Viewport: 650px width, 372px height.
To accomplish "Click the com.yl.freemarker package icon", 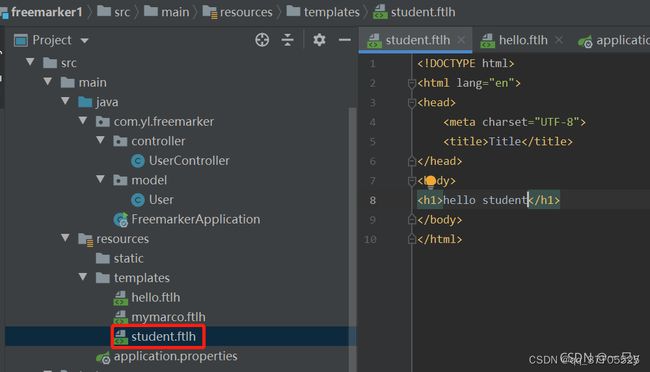I will pyautogui.click(x=103, y=122).
